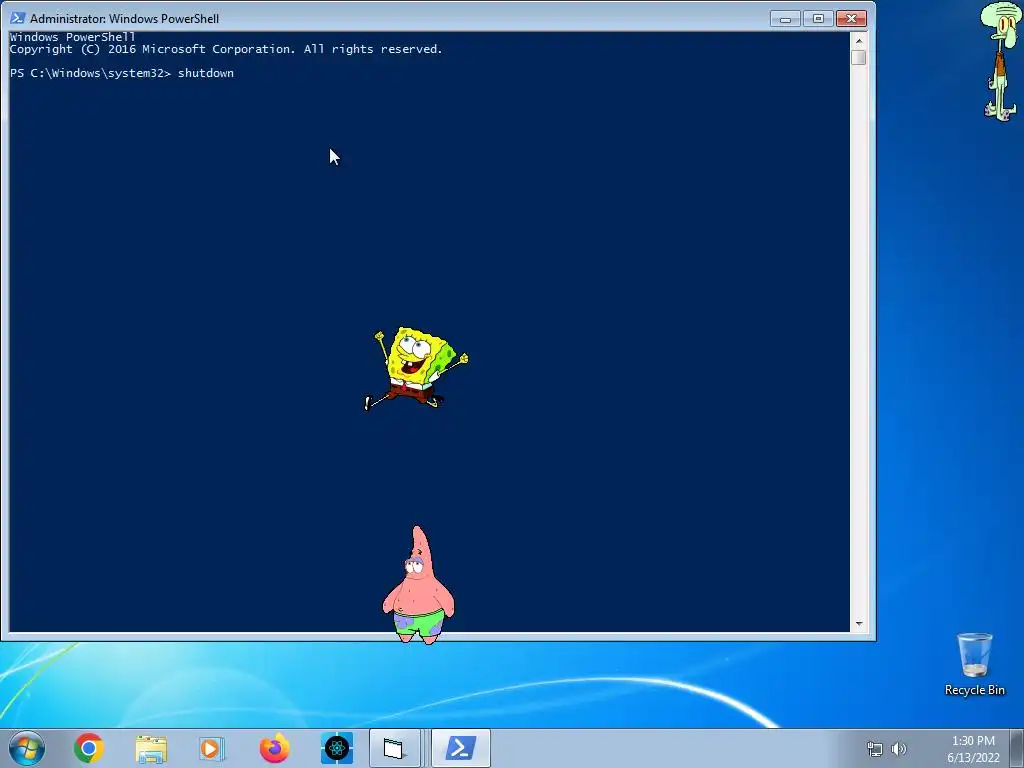The width and height of the screenshot is (1024, 768).
Task: Click the "PS C:\Windows\system32>" prompt
Action: pos(90,73)
